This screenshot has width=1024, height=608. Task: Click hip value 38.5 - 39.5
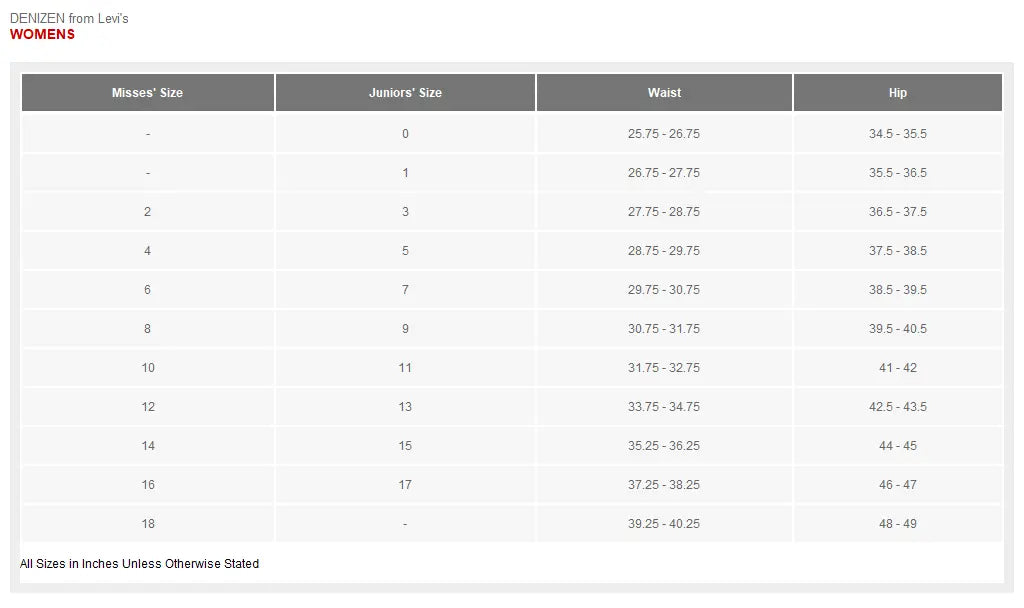click(x=898, y=290)
